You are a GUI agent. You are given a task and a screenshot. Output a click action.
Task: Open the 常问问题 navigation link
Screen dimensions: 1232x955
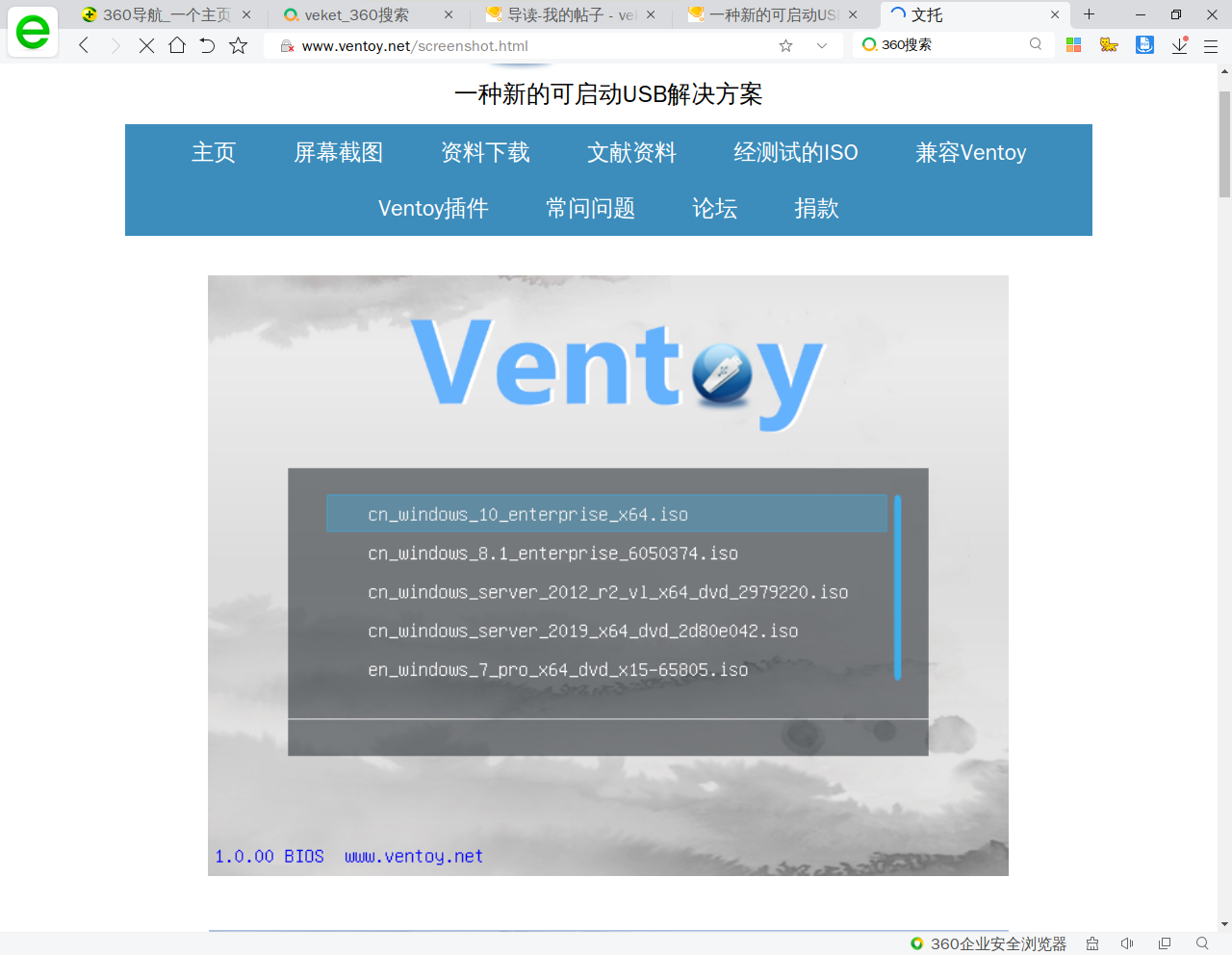coord(591,208)
